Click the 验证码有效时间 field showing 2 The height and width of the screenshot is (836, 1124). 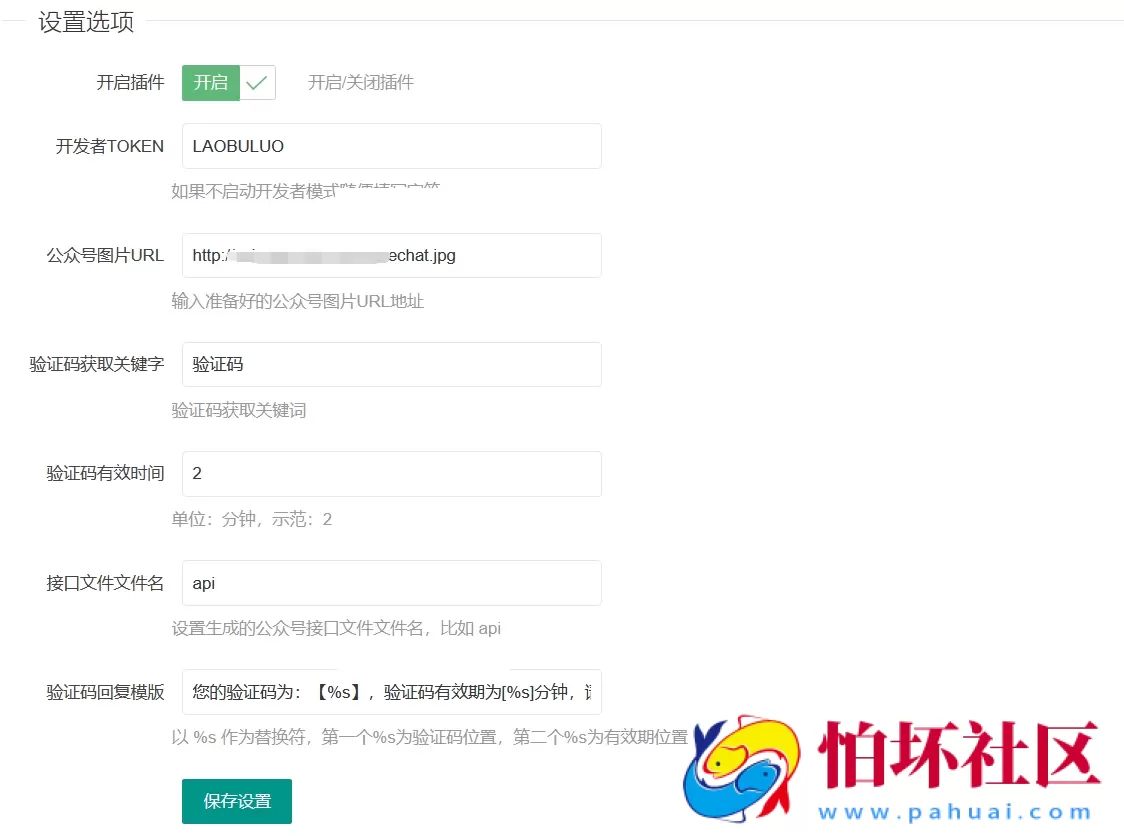[390, 473]
